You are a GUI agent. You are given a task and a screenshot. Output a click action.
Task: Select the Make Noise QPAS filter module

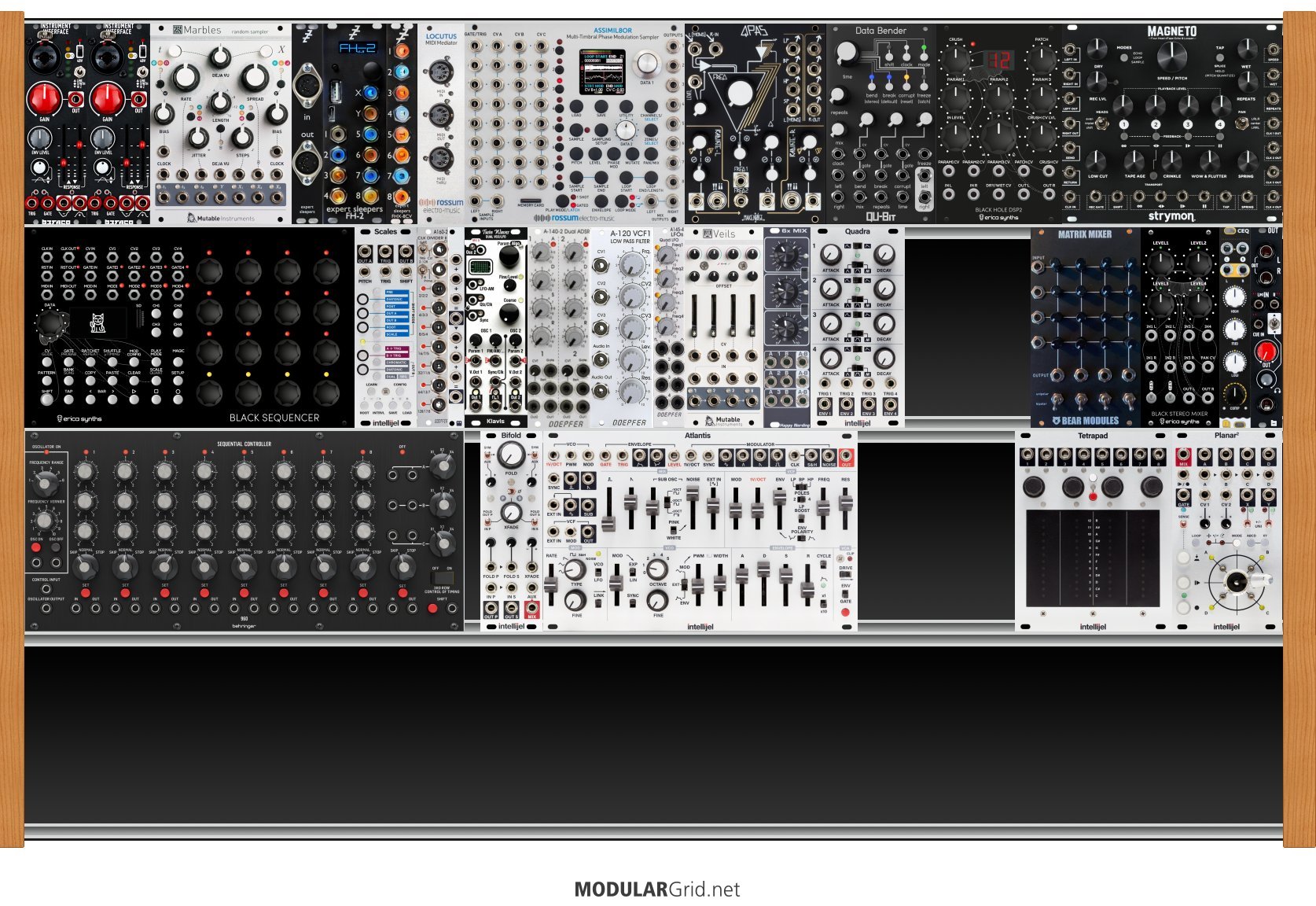[x=755, y=124]
